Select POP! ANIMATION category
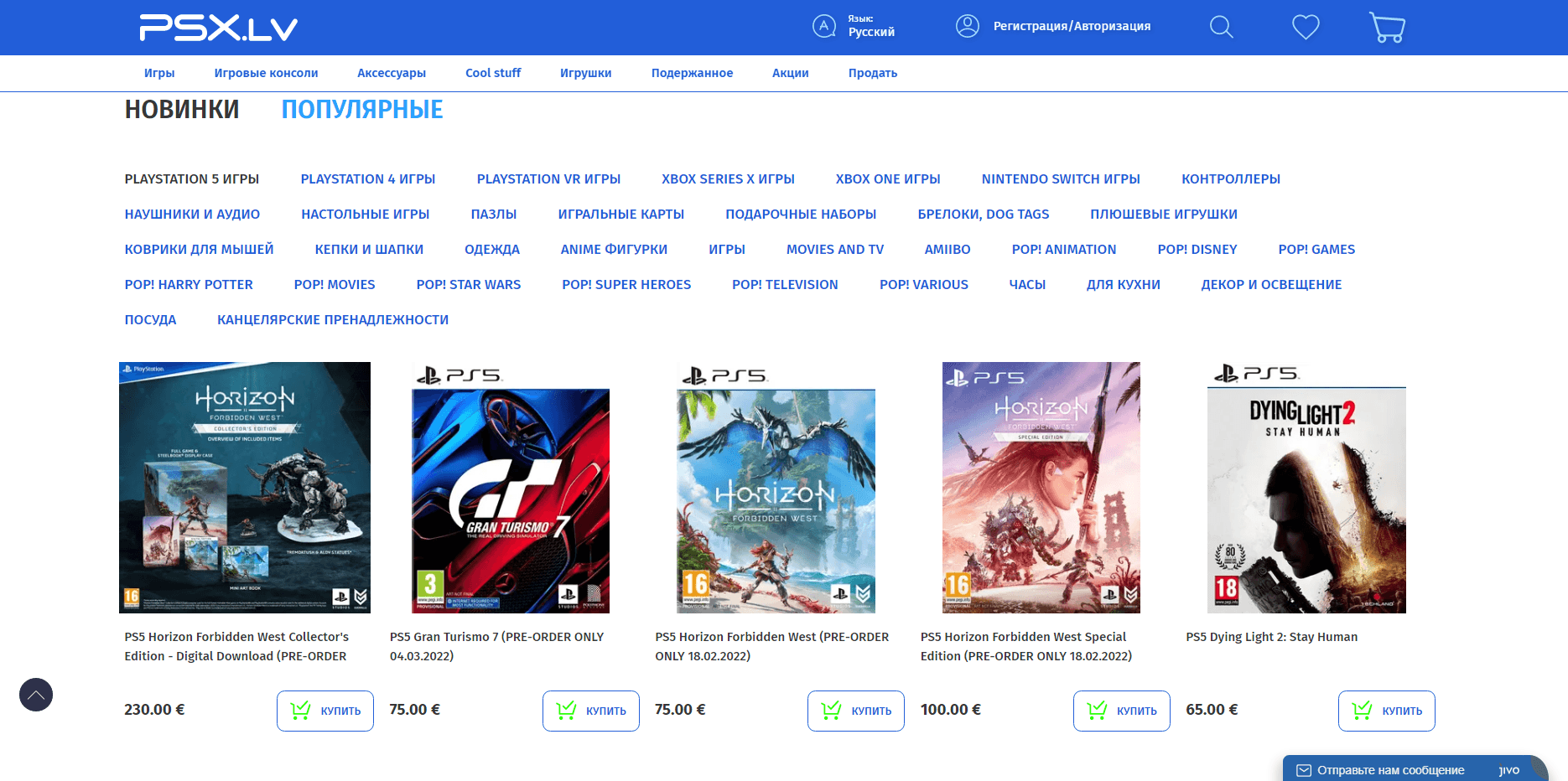 (x=1064, y=249)
